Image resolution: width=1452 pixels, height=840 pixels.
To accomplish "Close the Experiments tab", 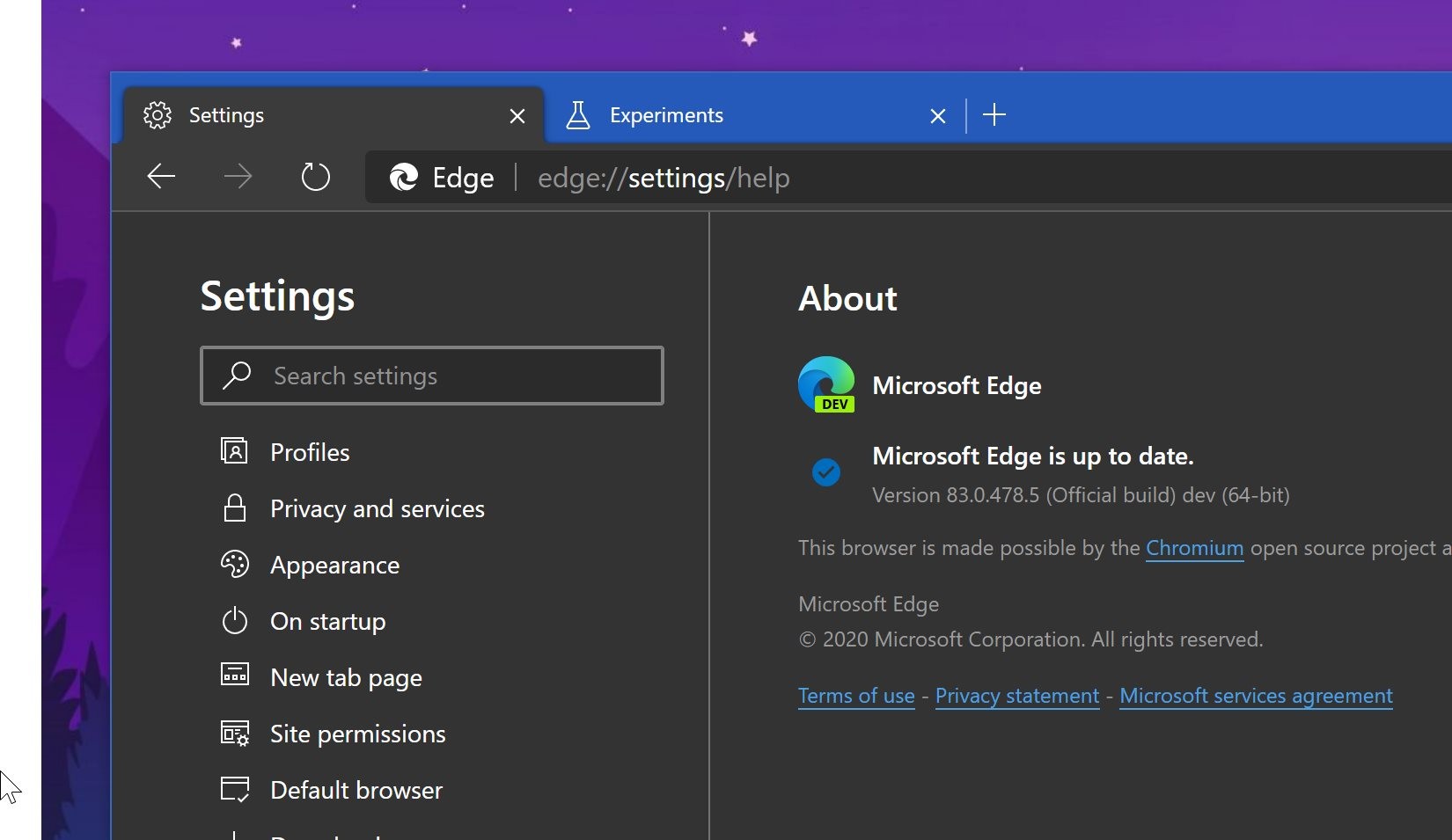I will (938, 116).
